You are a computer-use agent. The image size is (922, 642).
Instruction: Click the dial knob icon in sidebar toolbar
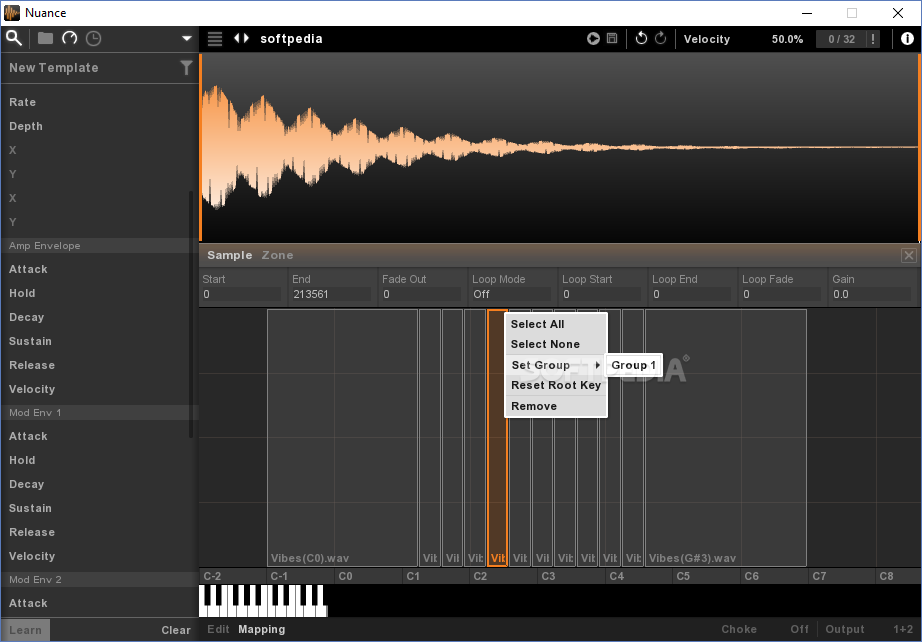pos(69,39)
